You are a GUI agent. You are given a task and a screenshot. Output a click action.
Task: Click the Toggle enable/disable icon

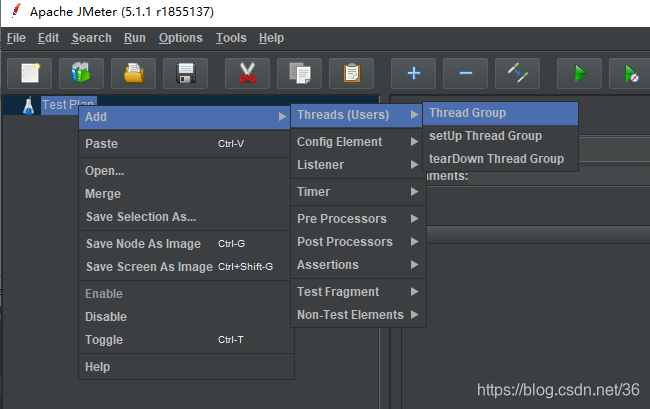(517, 73)
